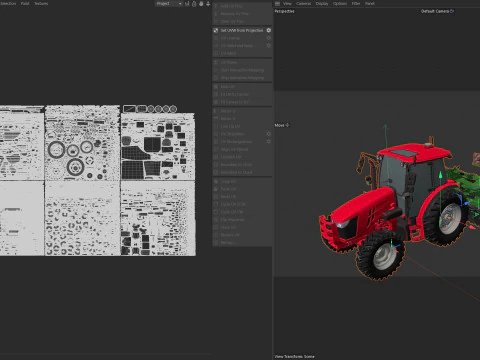This screenshot has height=360, width=480.
Task: Open options gear for Set UVW from Projection
Action: coord(269,30)
